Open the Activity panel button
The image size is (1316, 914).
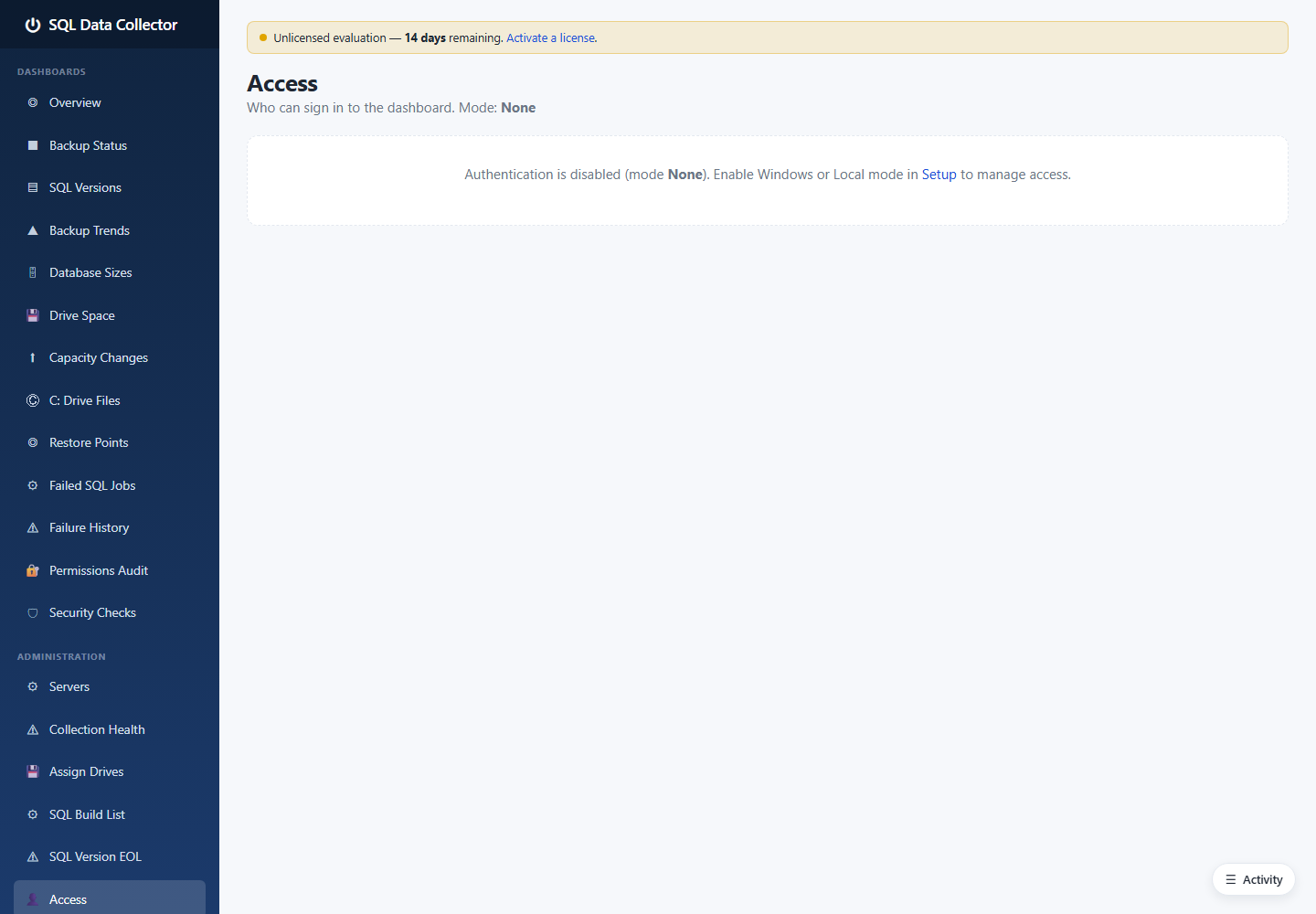1254,879
